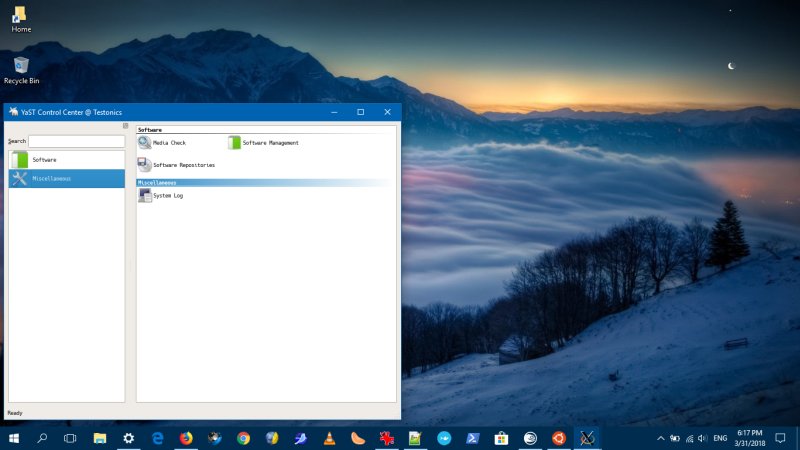Open the Action Center notifications icon
Viewport: 800px width, 450px height.
[x=780, y=438]
